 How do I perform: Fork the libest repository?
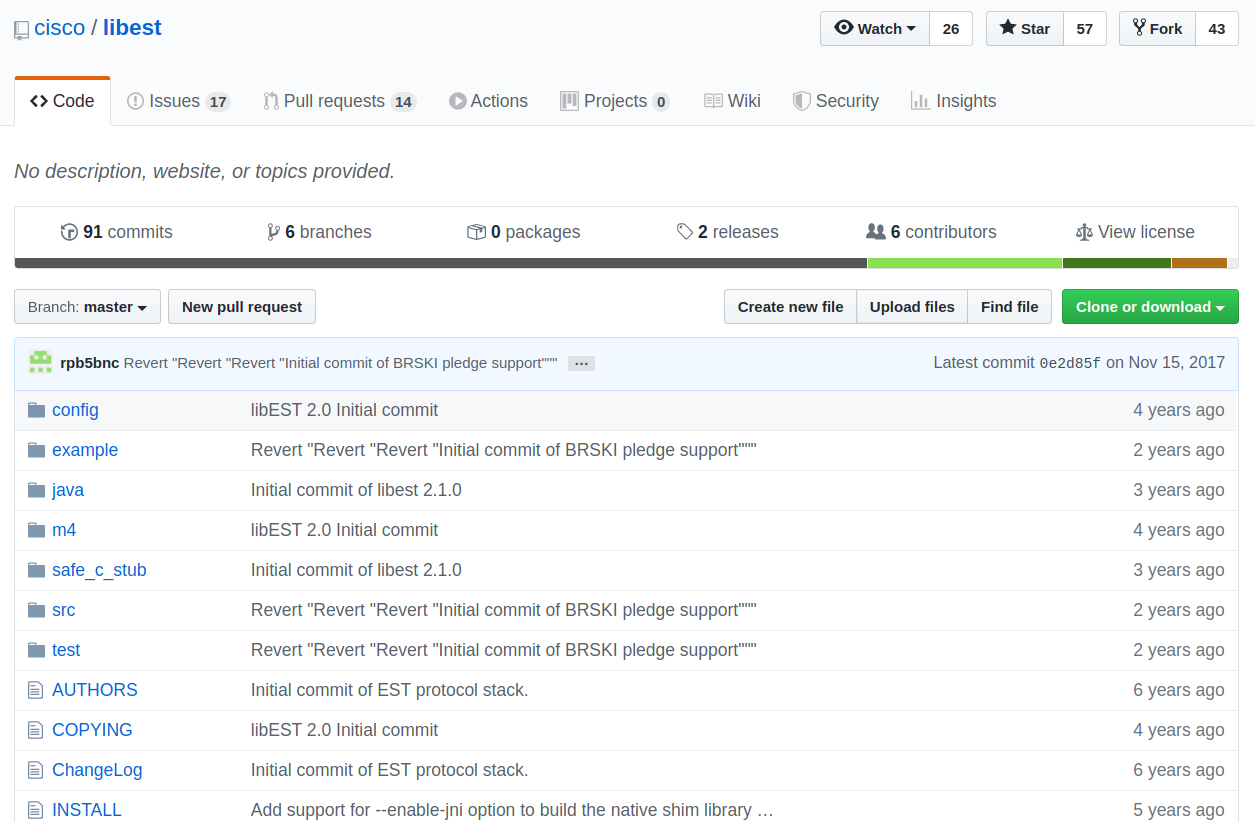coord(1157,29)
